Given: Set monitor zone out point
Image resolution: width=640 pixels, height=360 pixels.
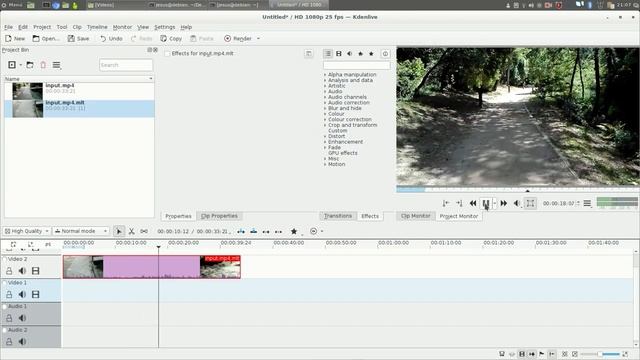Looking at the screenshot, I should [x=459, y=203].
